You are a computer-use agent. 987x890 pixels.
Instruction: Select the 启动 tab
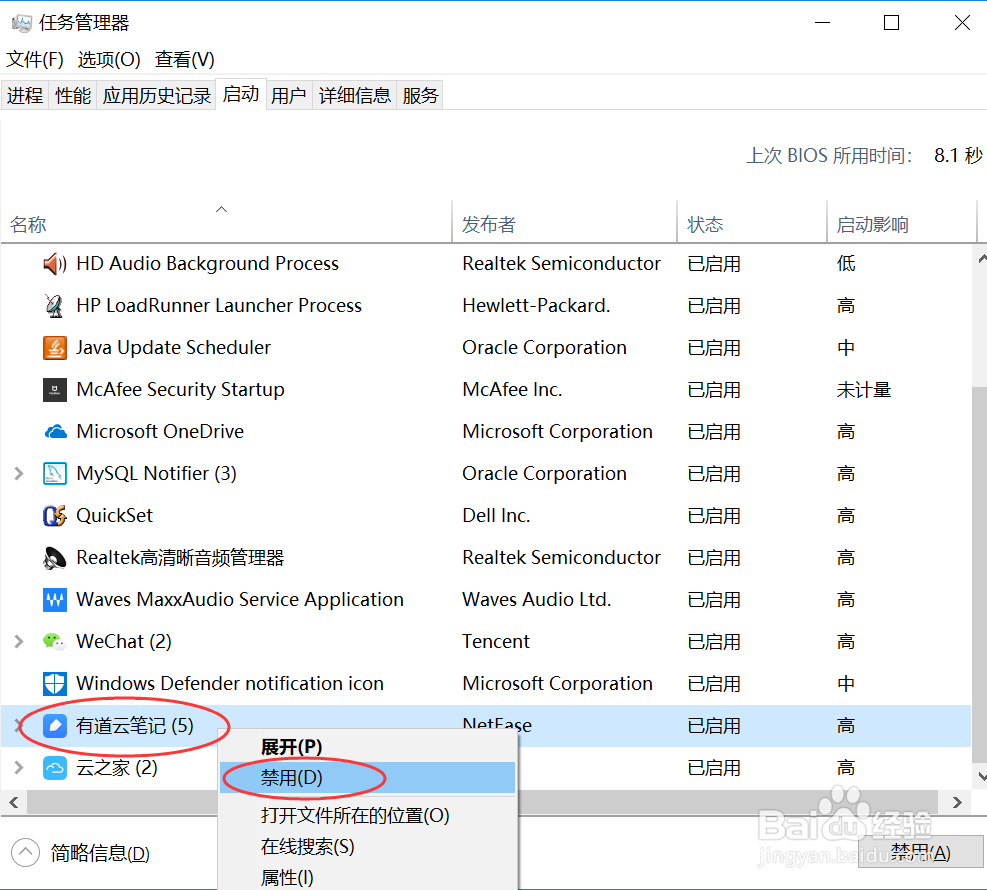241,94
